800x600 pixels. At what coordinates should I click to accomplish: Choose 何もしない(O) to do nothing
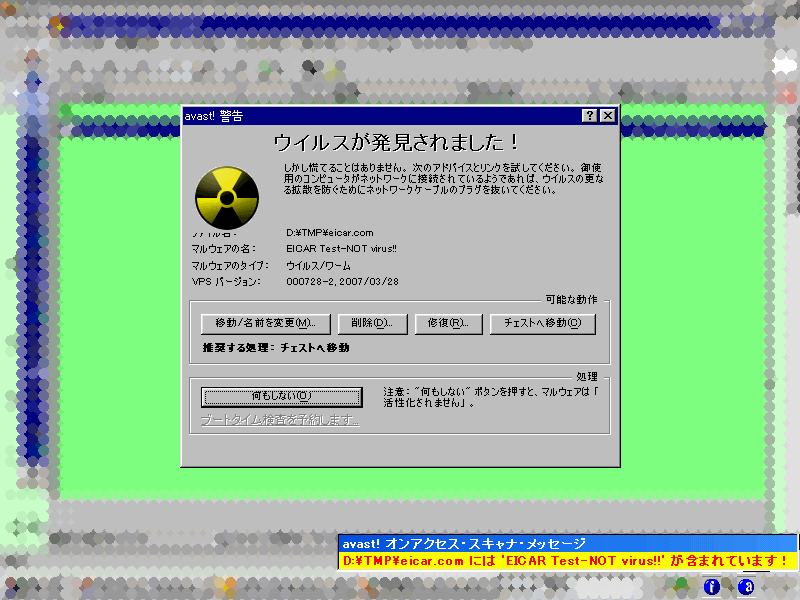coord(282,396)
